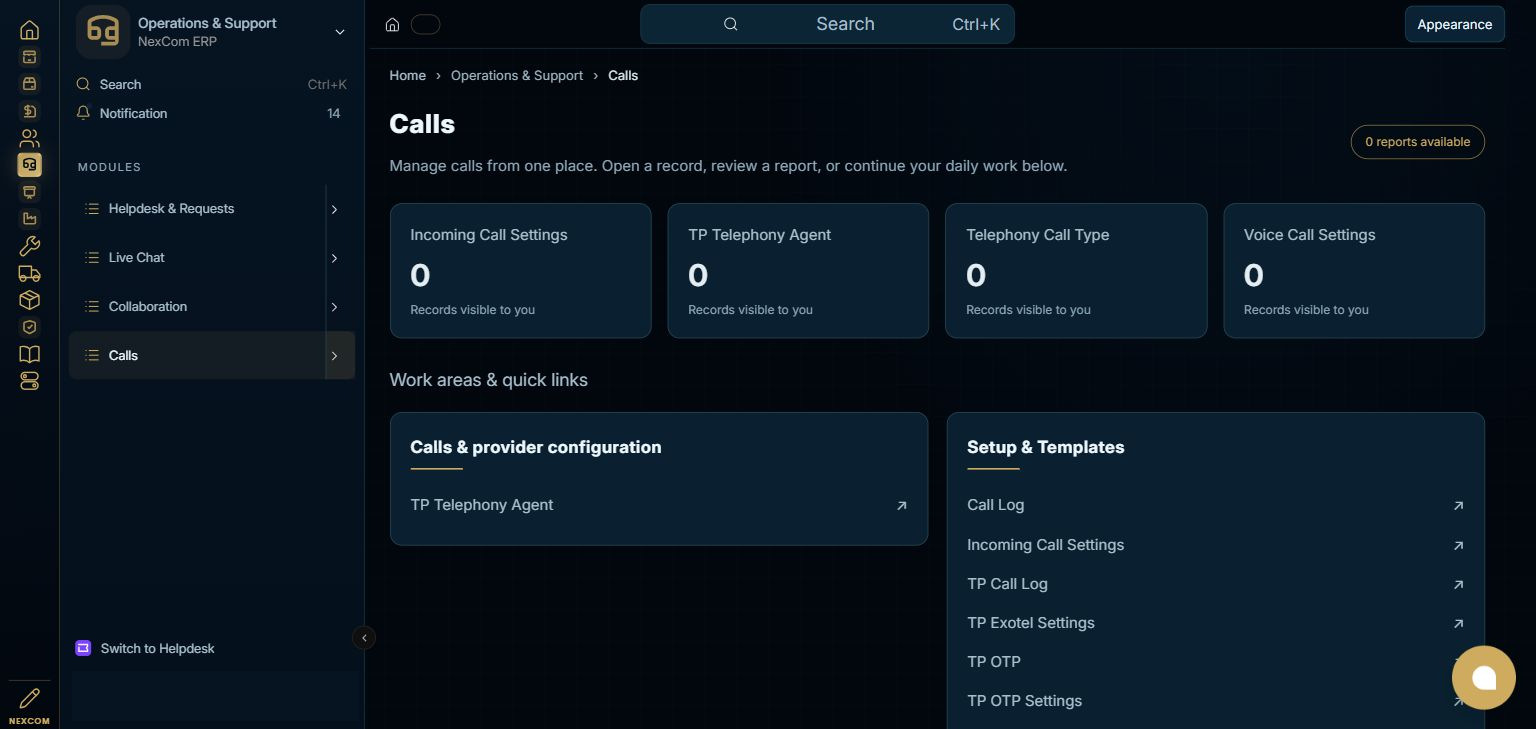
Task: Click the 'Work areas & quick links' heading
Action: [488, 380]
